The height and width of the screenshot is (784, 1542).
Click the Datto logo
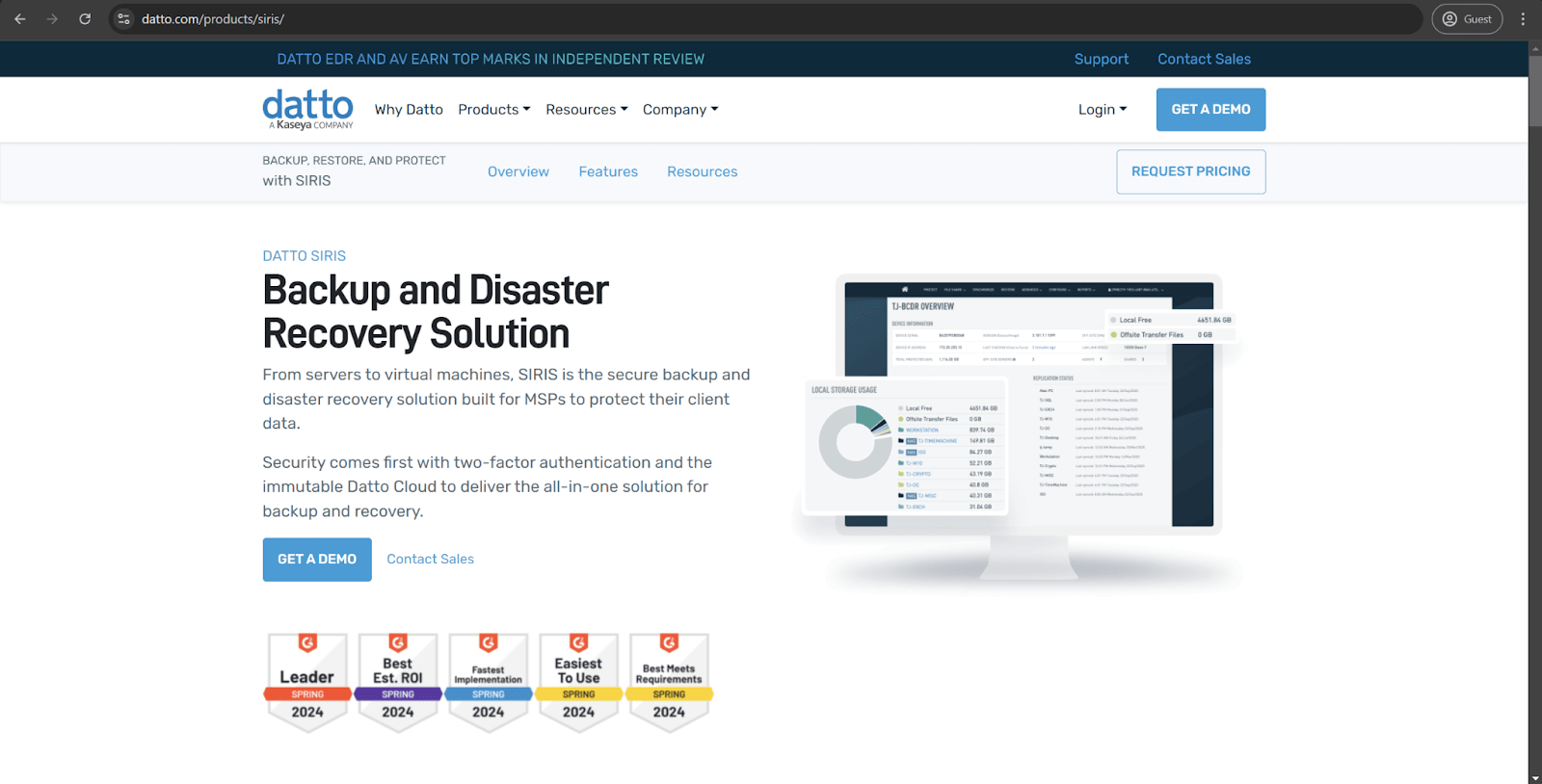[307, 109]
